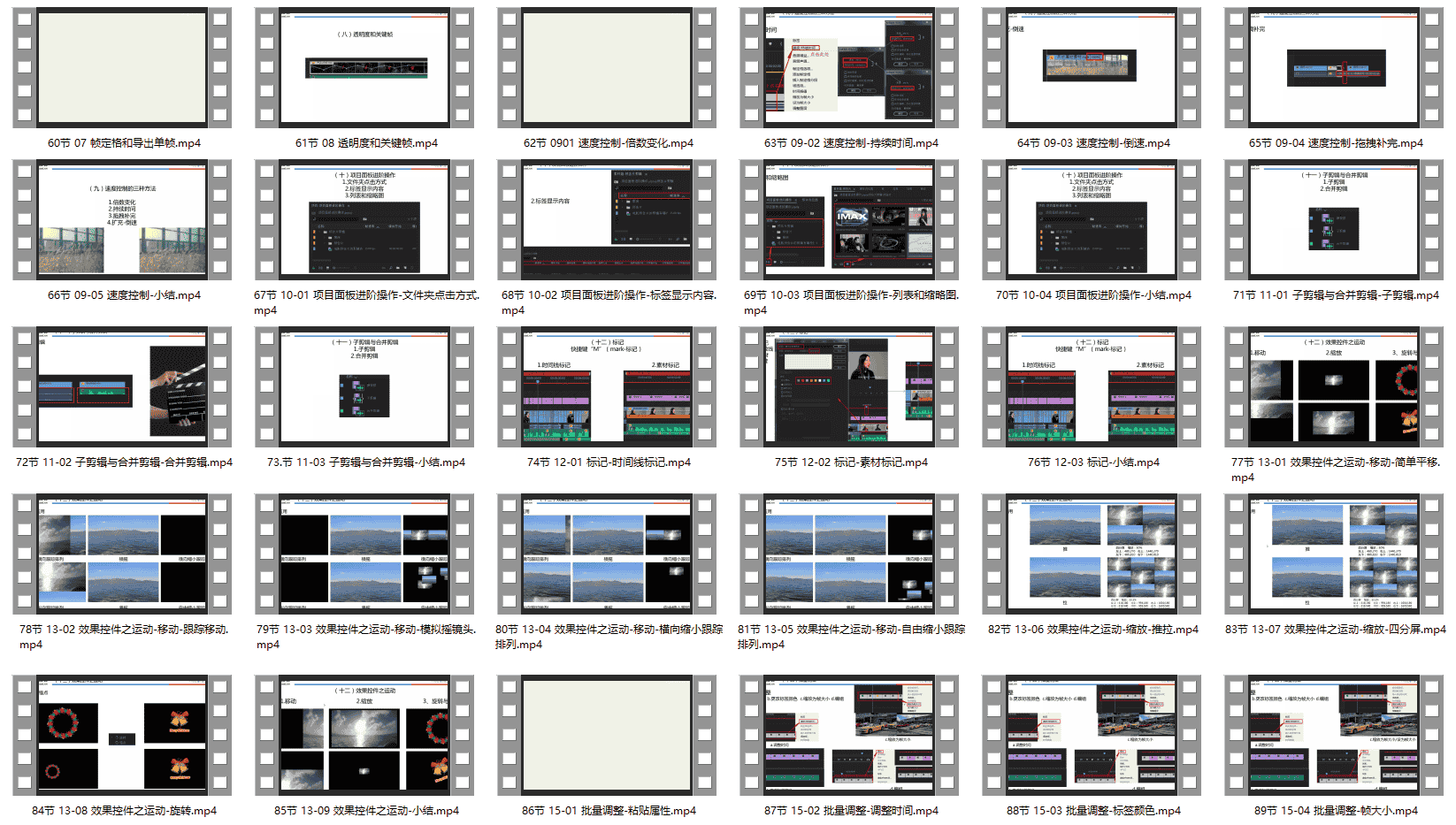The image size is (1456, 825).
Task: Select thumbnail 78节 13-02 跟踪移动
Action: [122, 554]
